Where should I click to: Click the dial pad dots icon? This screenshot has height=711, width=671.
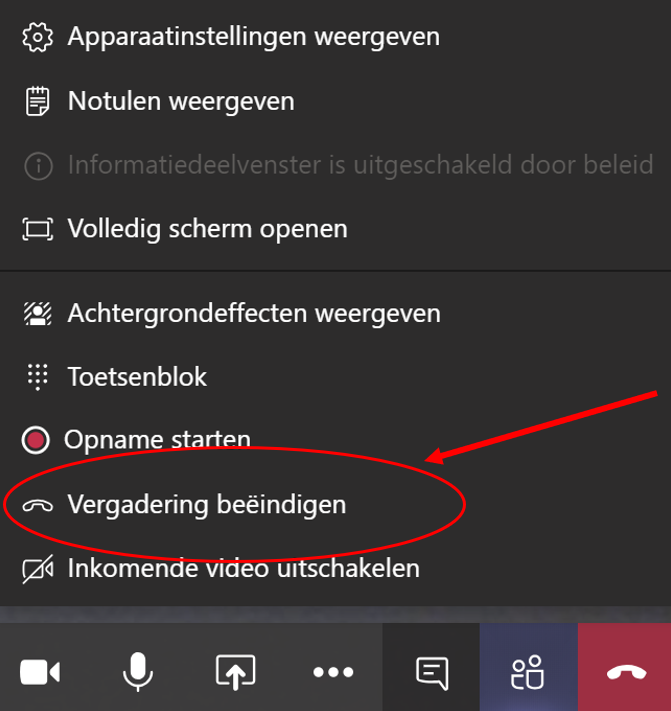(38, 377)
